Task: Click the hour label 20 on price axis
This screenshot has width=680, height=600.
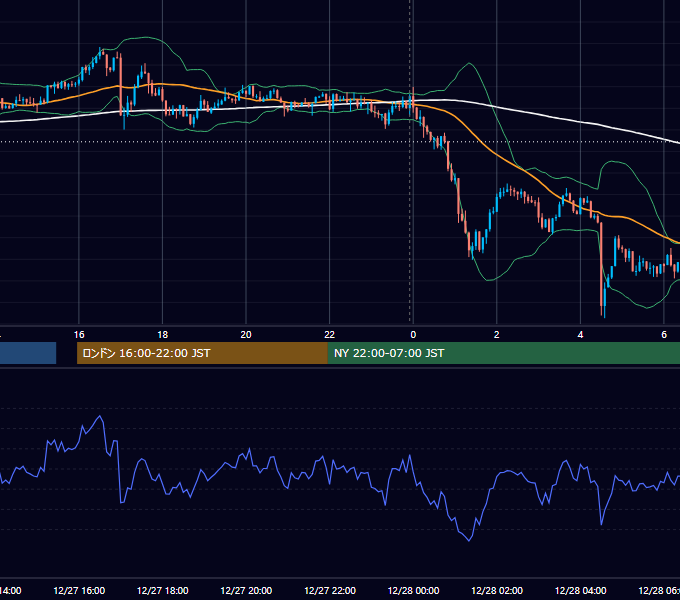Action: tap(246, 335)
